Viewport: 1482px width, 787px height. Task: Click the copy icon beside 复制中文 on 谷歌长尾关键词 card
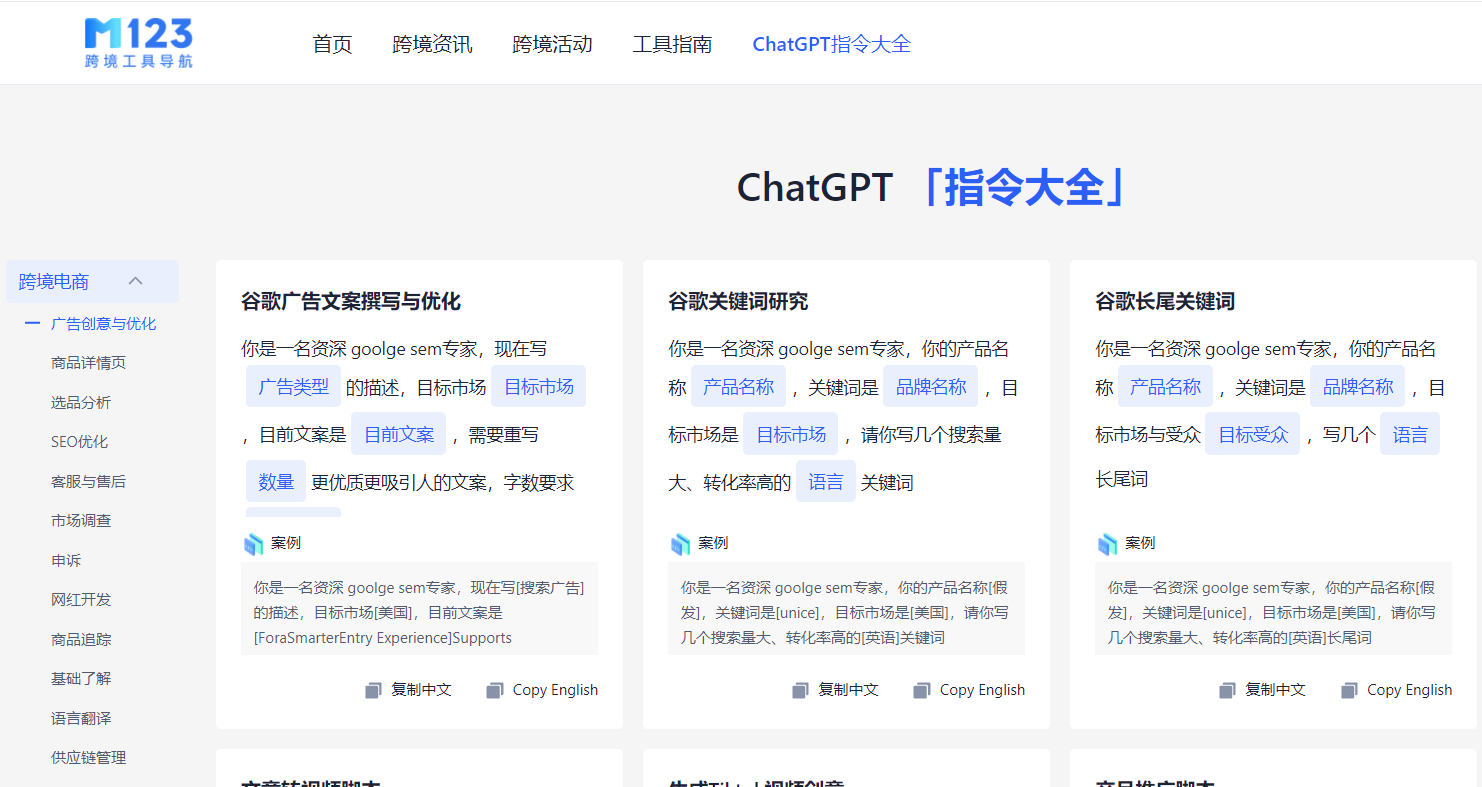(x=1228, y=689)
